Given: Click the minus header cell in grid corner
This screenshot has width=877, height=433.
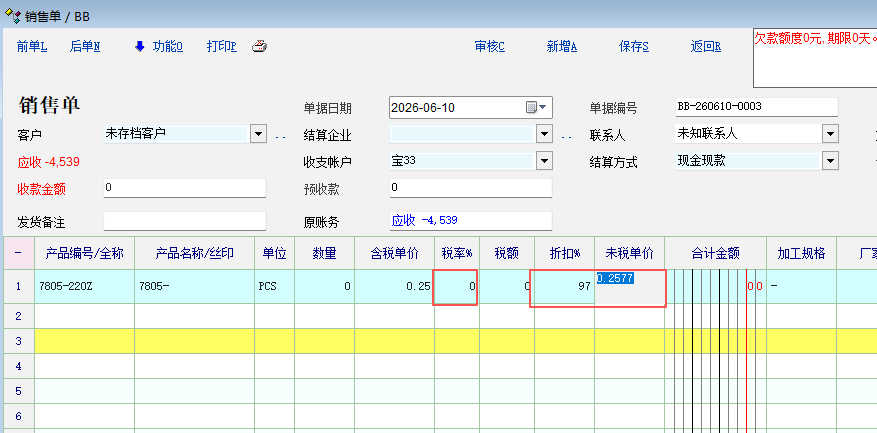Looking at the screenshot, I should click(18, 253).
